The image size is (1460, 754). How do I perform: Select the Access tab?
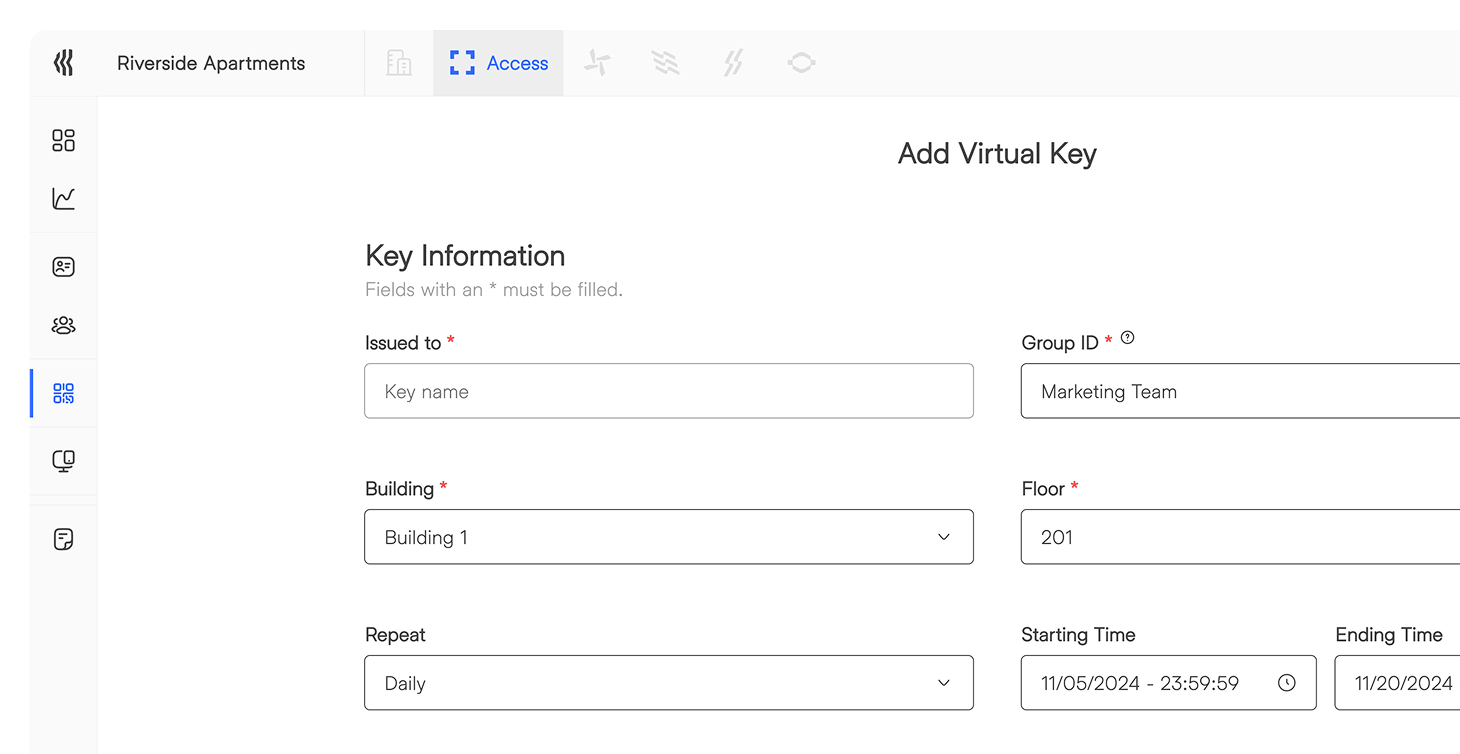click(x=499, y=63)
